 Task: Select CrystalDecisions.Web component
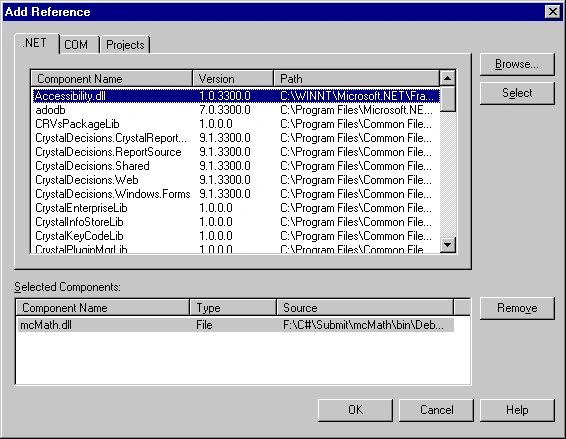pos(236,180)
